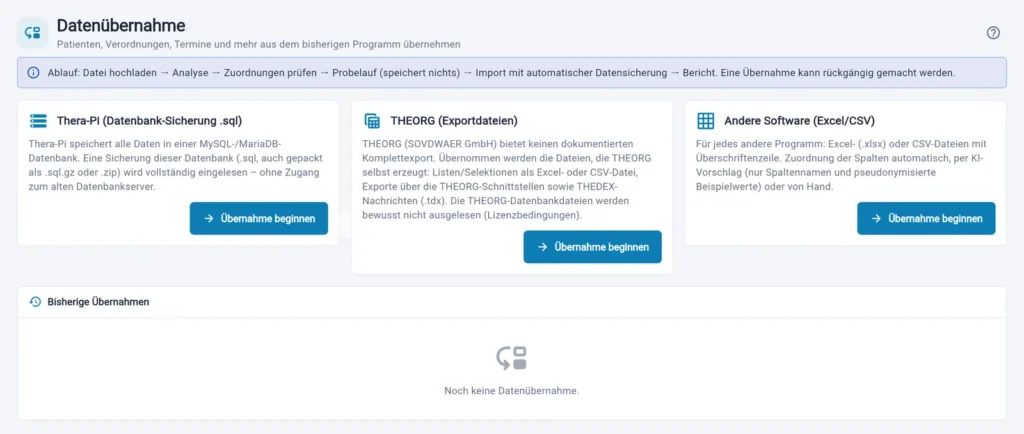Click the 'Noch keine Datenübernahme.' message
Screen dimensions: 1024x434
[x=511, y=391]
